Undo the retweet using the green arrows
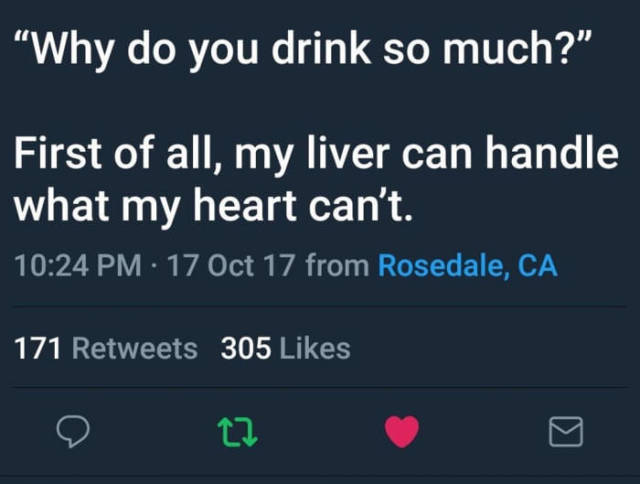This screenshot has height=484, width=640. (237, 431)
